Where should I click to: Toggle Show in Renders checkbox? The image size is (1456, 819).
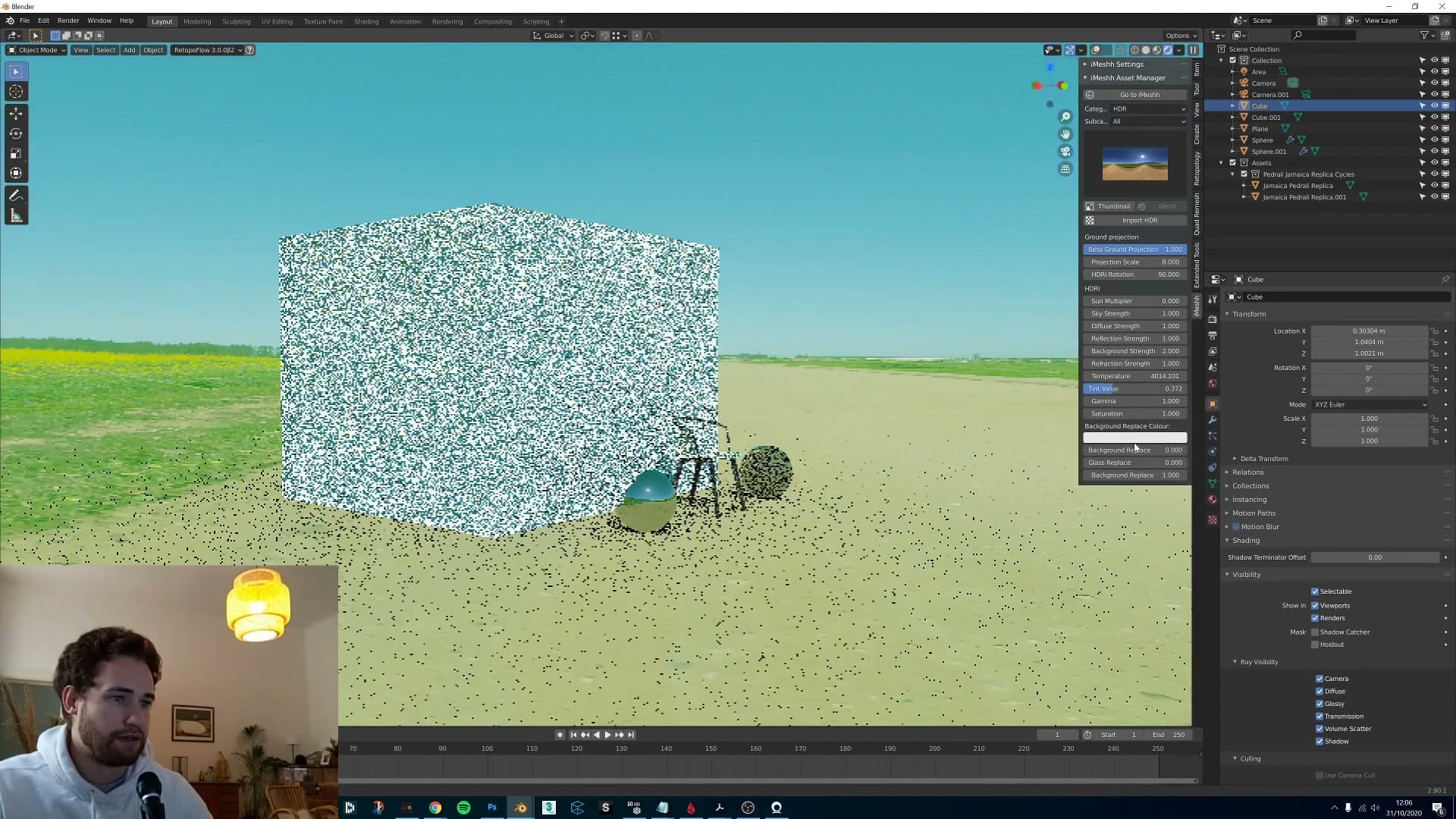click(1315, 618)
